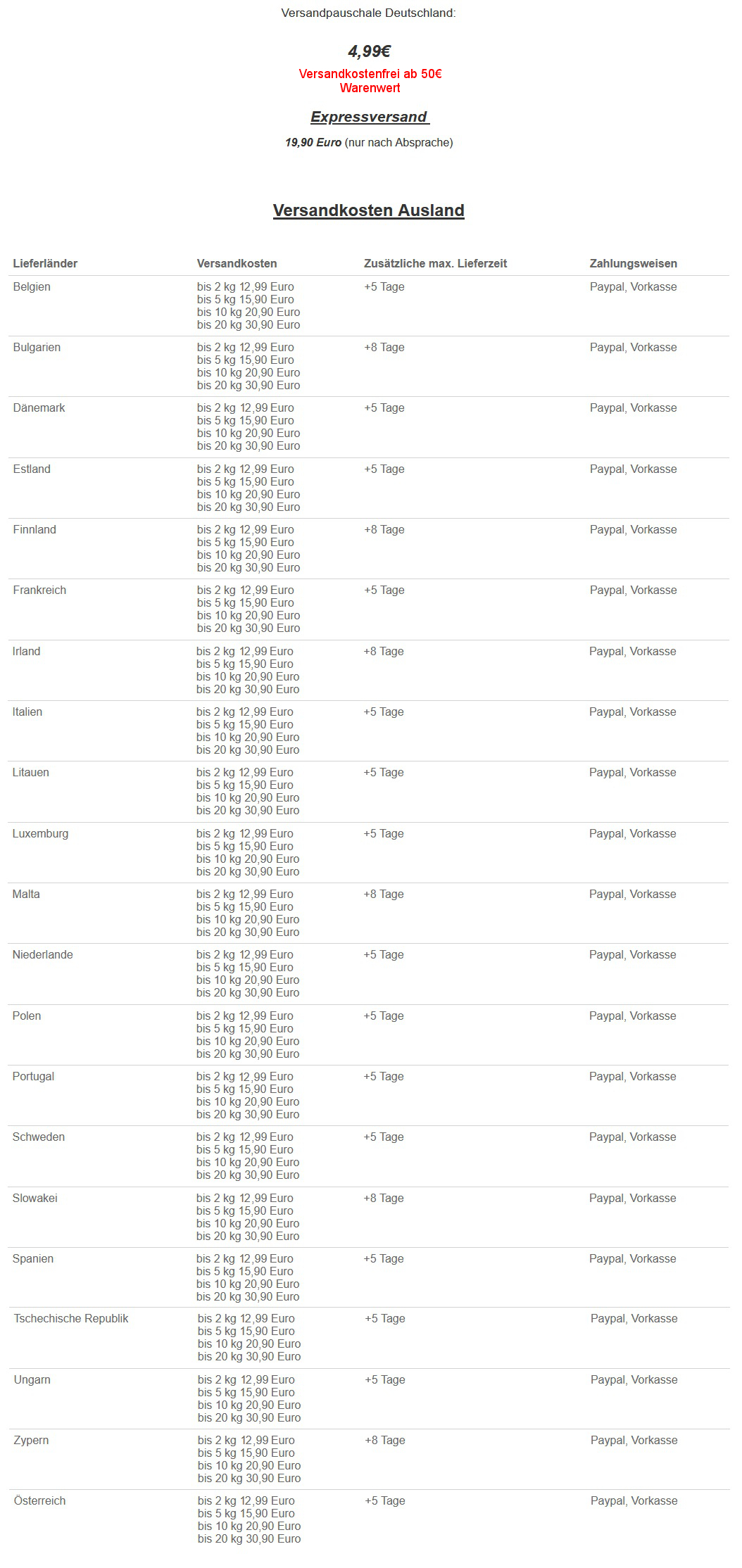The width and height of the screenshot is (742, 1568).
Task: Click the +8 Tage delivery time for Bulgarien
Action: tap(384, 348)
